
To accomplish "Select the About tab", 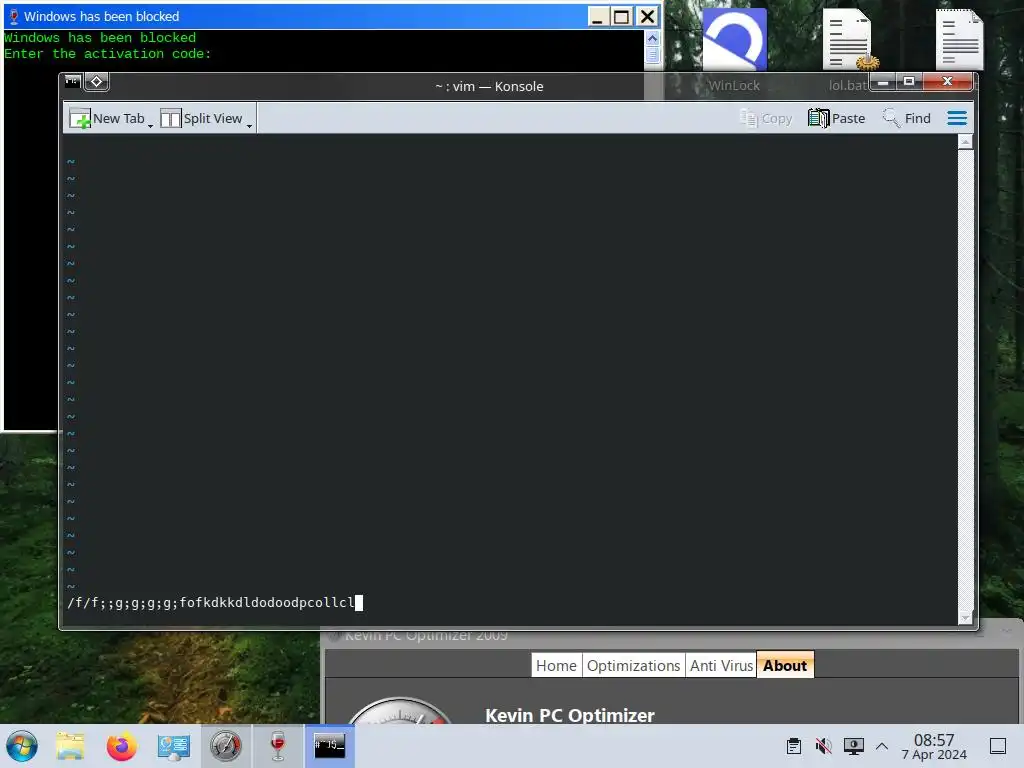I will point(785,665).
